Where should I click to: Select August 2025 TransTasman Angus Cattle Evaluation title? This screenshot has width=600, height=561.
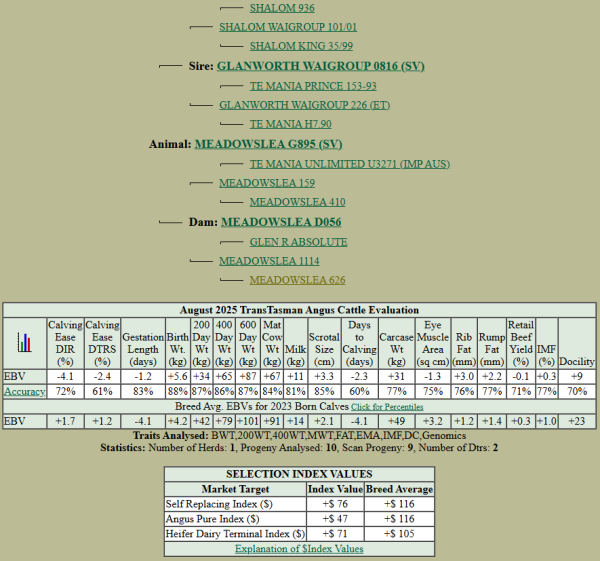click(299, 310)
